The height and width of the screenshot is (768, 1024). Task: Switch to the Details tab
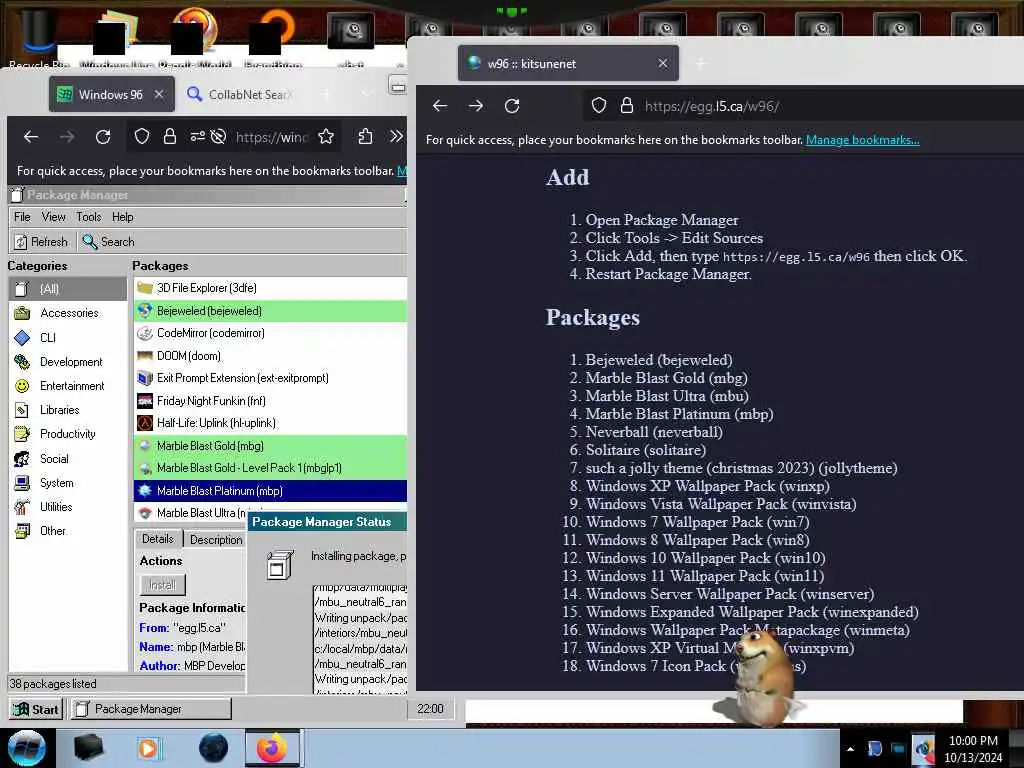click(158, 539)
